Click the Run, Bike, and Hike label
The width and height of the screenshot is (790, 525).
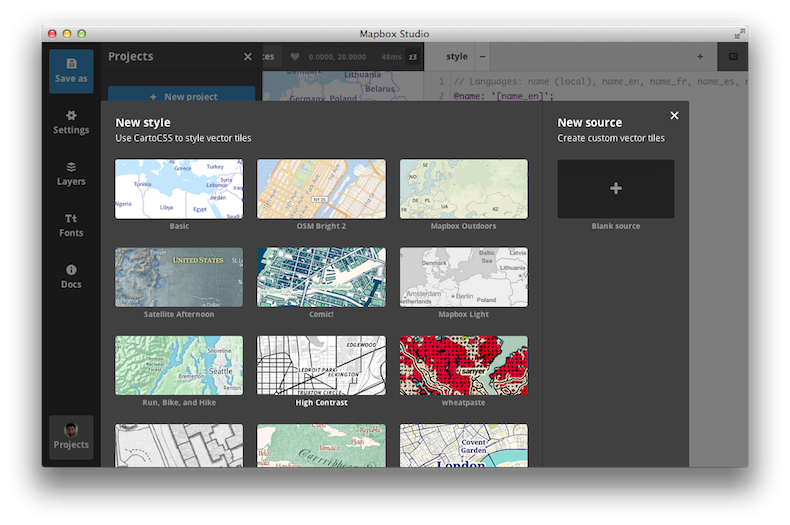point(179,403)
